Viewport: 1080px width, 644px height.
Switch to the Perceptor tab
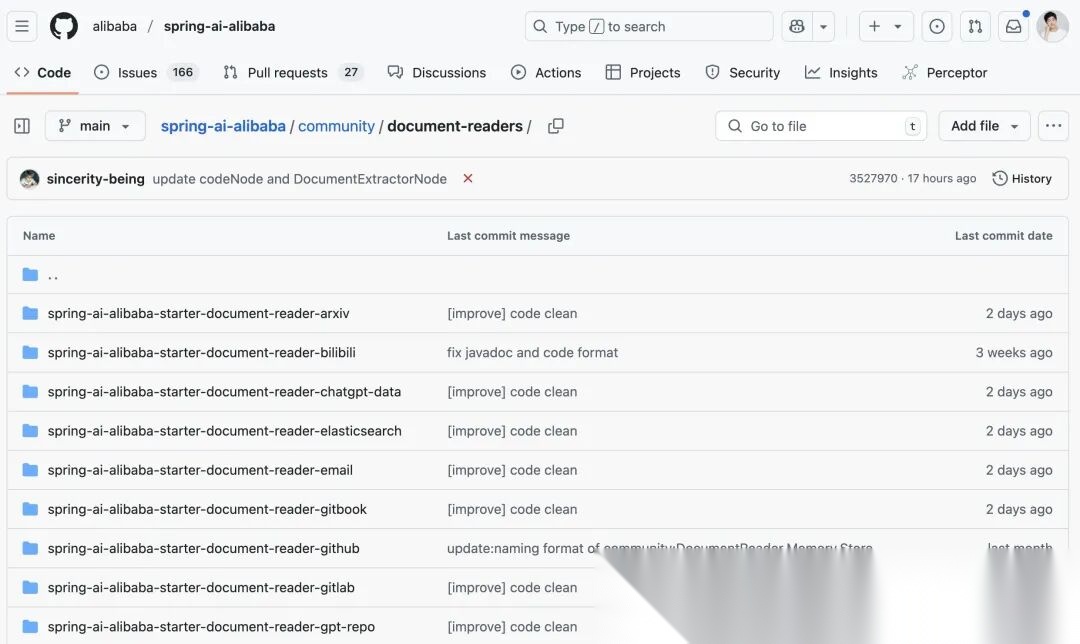(x=945, y=72)
